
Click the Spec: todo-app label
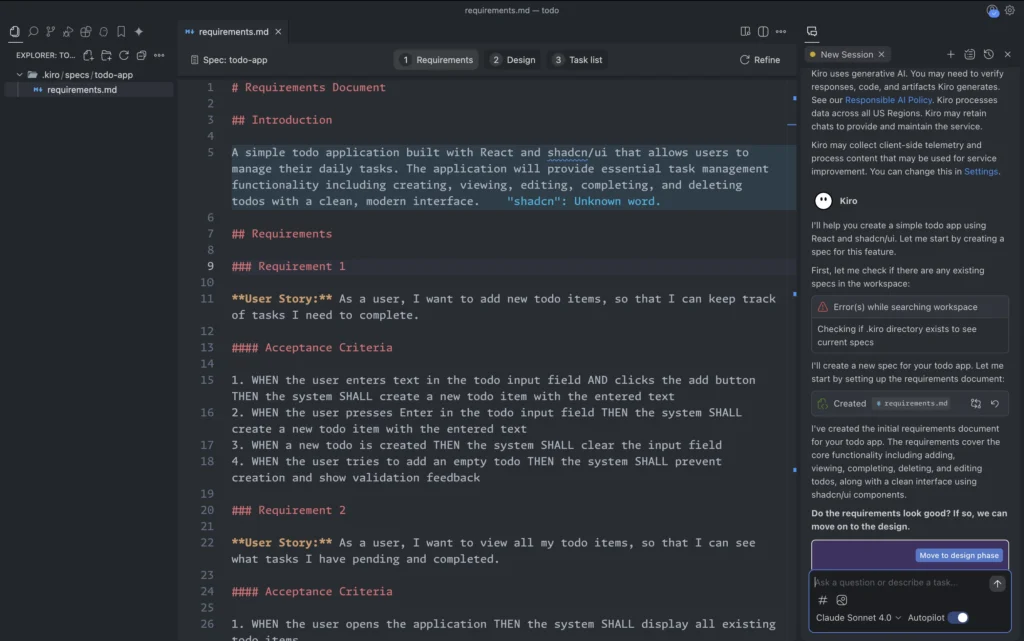(229, 60)
